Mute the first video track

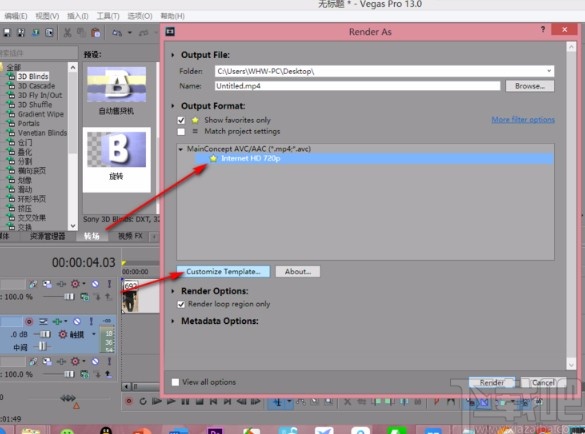[95, 284]
